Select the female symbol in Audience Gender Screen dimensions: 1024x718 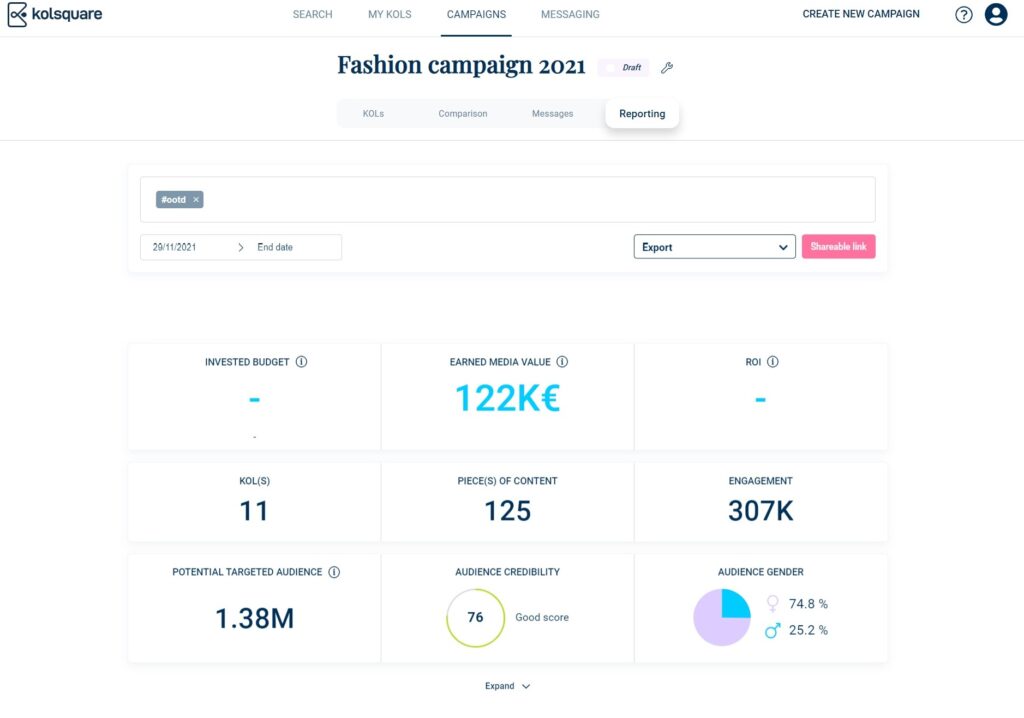tap(771, 603)
